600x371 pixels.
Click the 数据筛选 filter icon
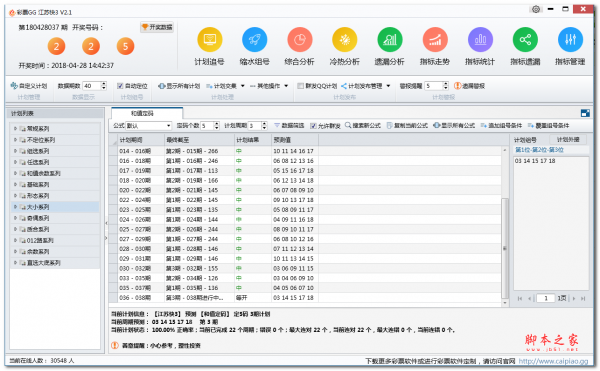(x=277, y=125)
